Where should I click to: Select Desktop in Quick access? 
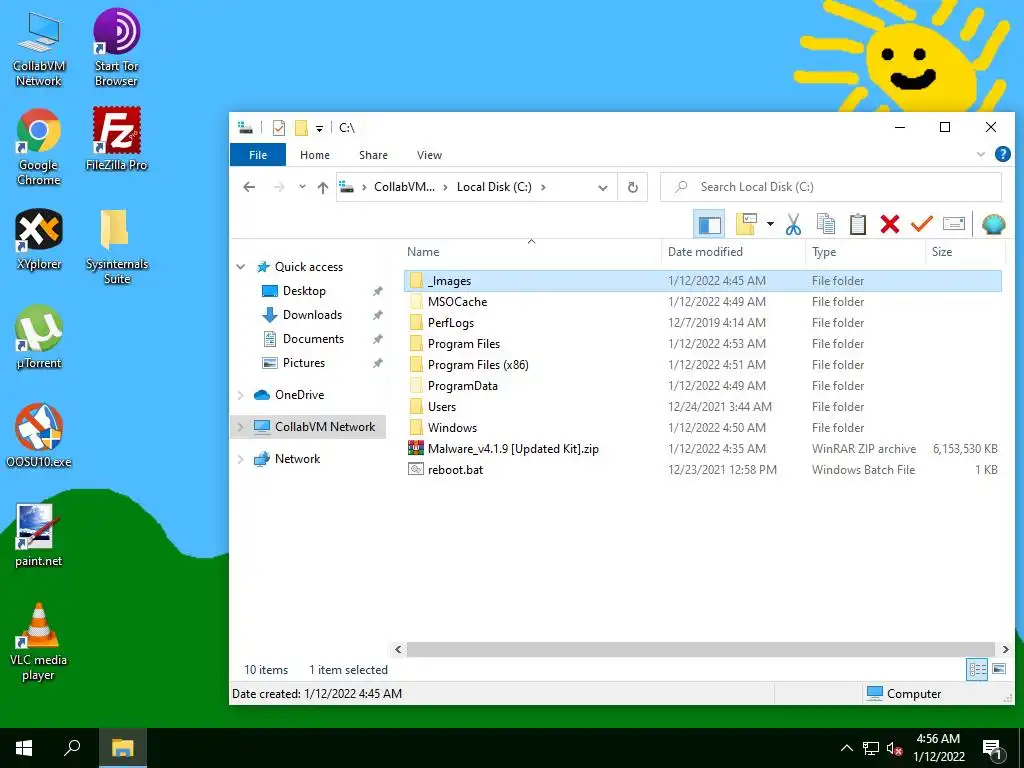(304, 291)
